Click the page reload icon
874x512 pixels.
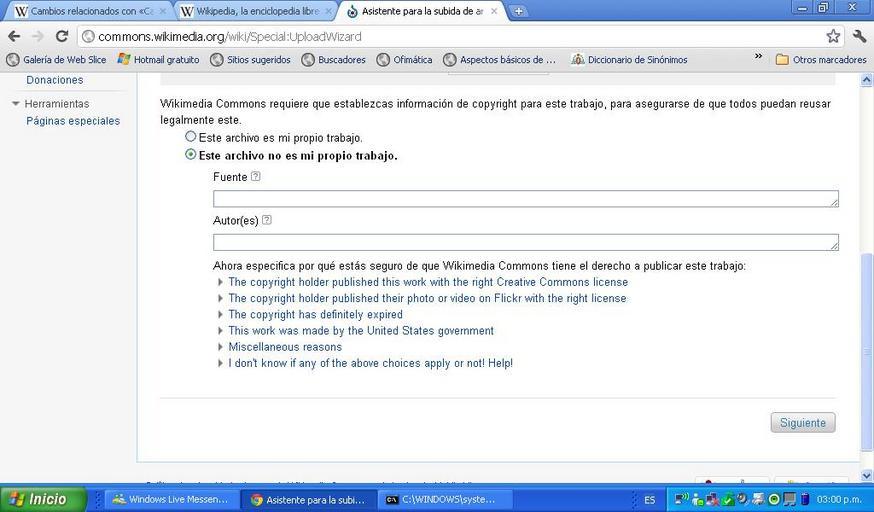tap(62, 36)
